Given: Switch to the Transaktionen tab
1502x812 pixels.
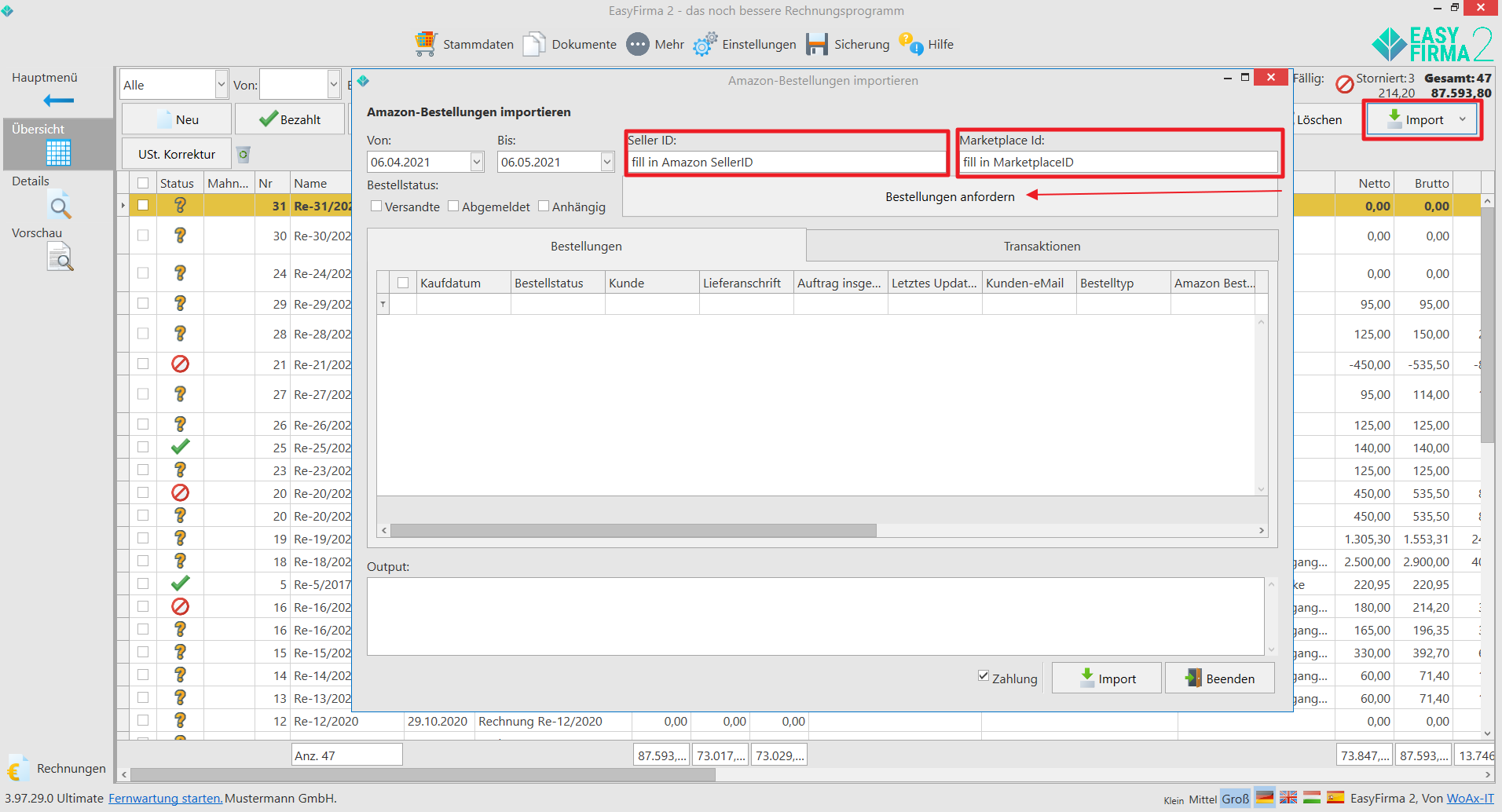Looking at the screenshot, I should pyautogui.click(x=1042, y=246).
